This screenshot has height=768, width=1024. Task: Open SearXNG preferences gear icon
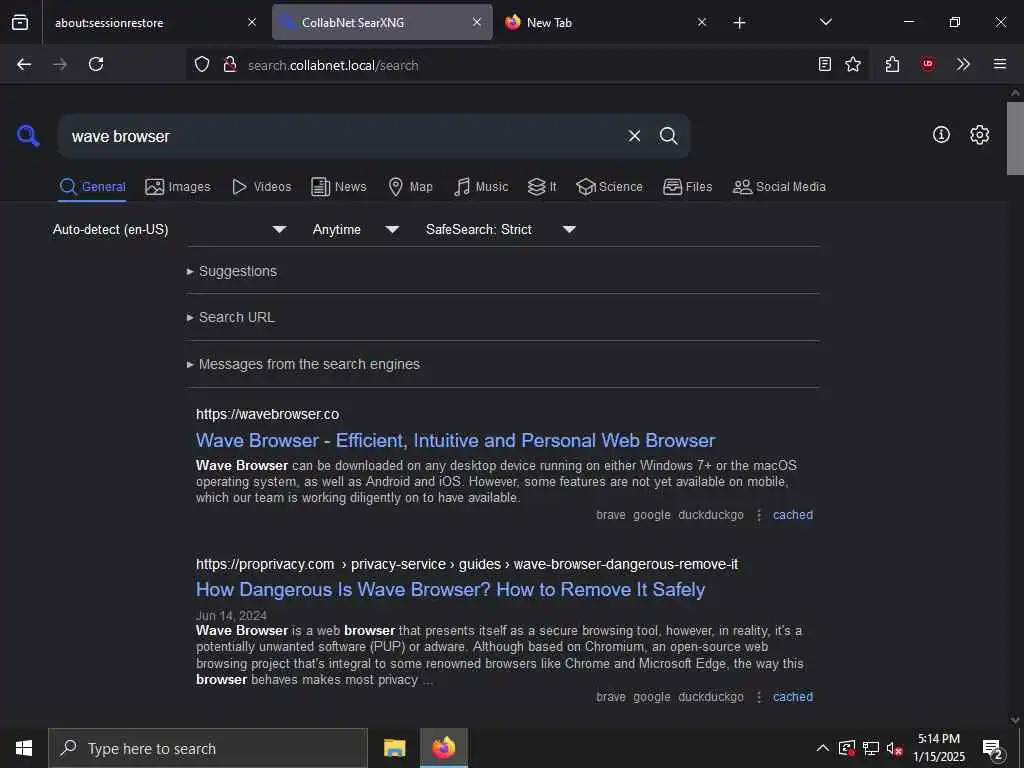tap(979, 135)
